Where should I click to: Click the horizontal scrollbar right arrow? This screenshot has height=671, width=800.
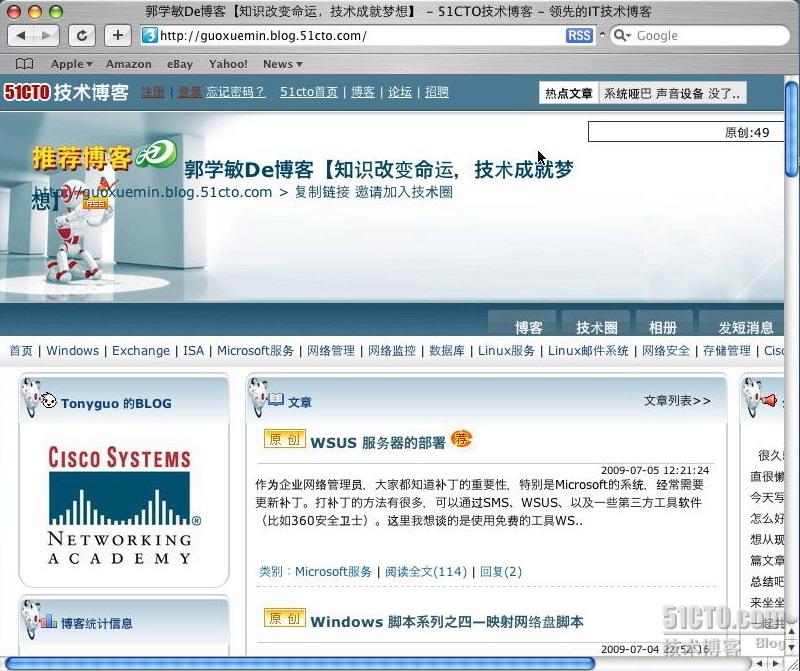pyautogui.click(x=775, y=663)
